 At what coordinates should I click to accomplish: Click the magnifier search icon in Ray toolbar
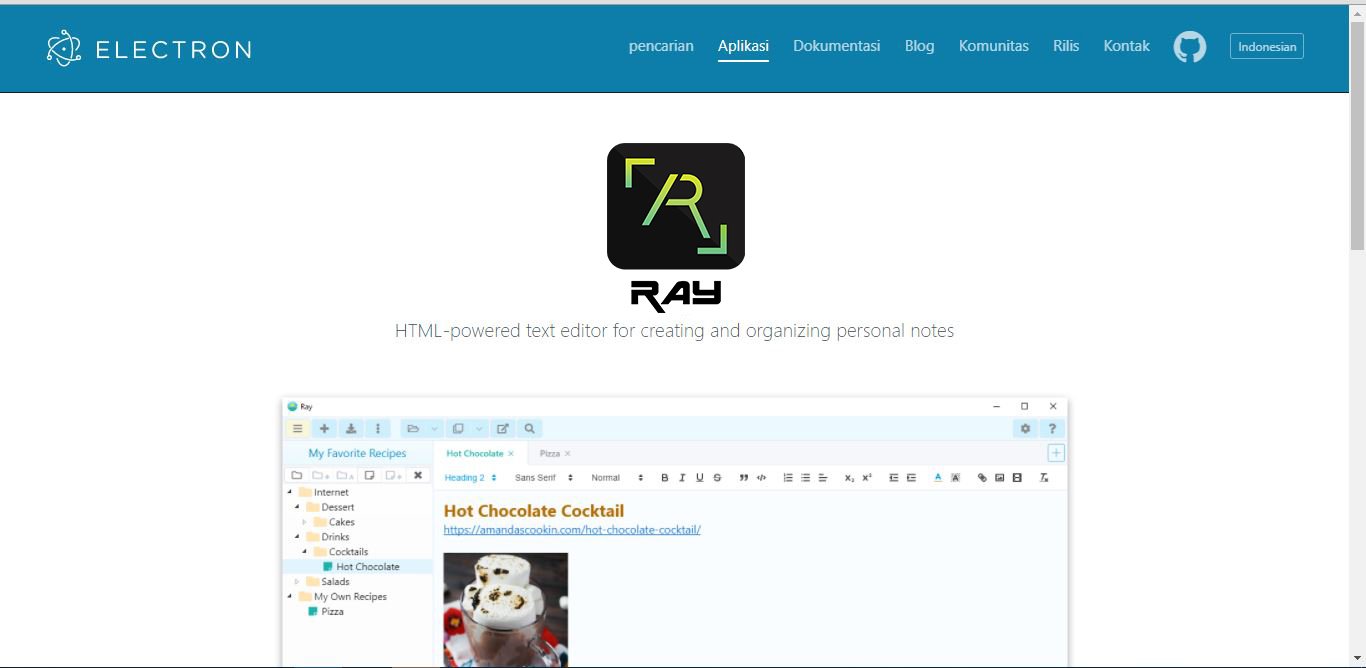[x=530, y=428]
